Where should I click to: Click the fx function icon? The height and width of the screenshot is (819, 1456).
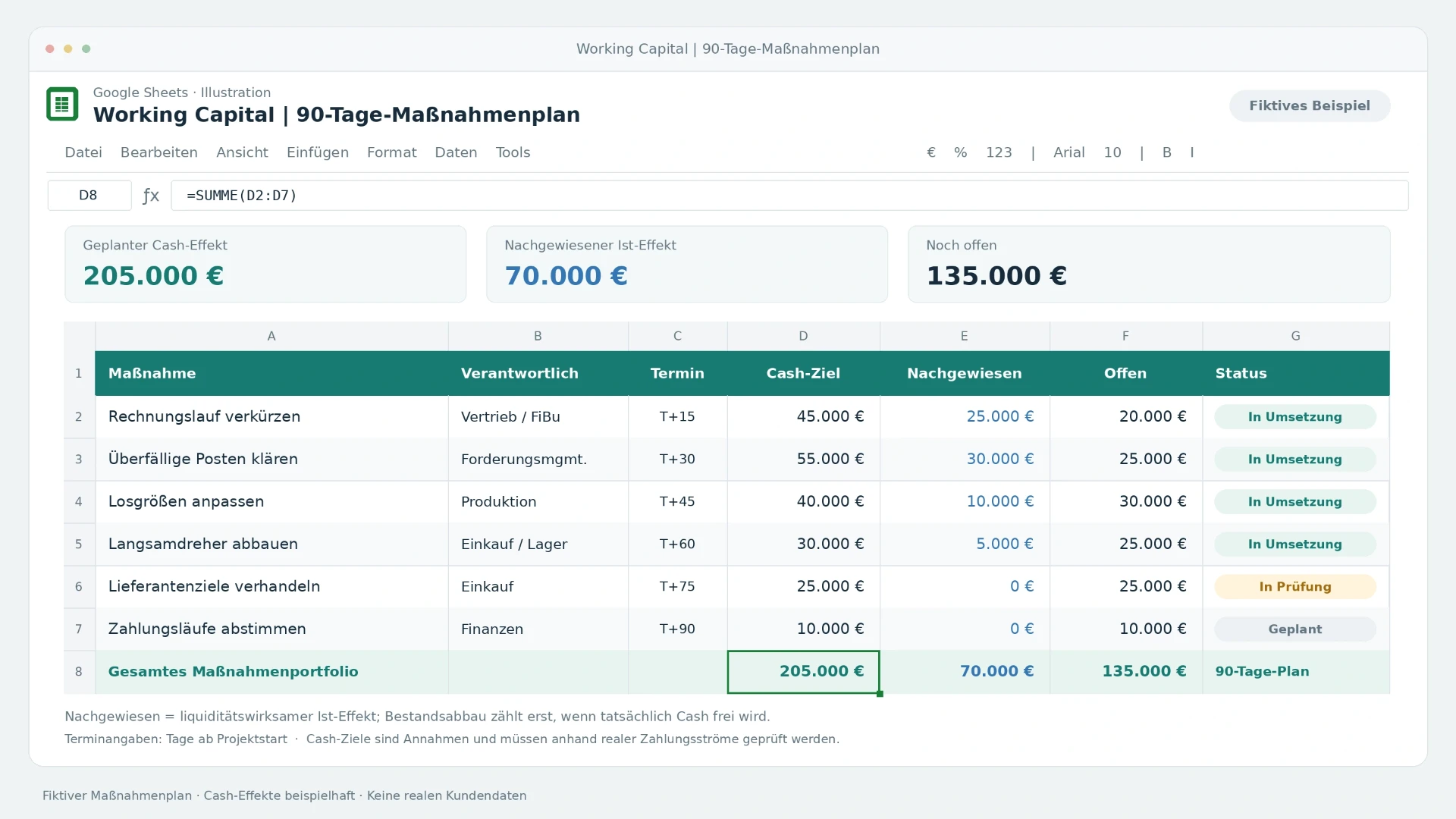click(151, 196)
